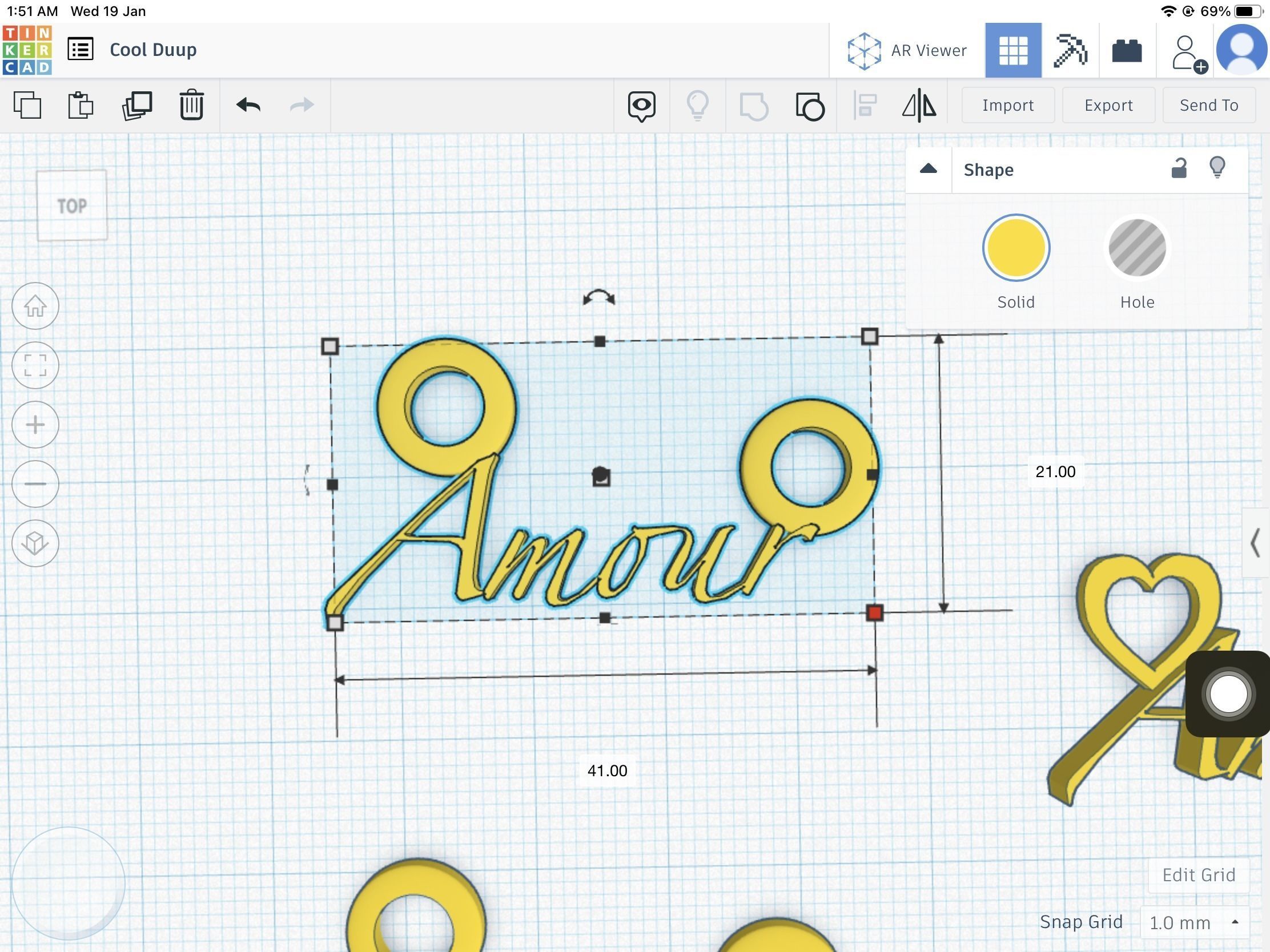The height and width of the screenshot is (952, 1270).
Task: Click the Undo arrow
Action: point(248,105)
